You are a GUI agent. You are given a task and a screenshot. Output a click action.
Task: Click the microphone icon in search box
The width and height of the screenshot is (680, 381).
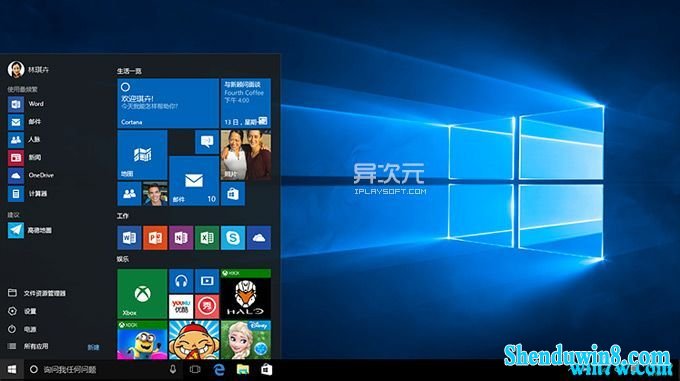click(173, 370)
